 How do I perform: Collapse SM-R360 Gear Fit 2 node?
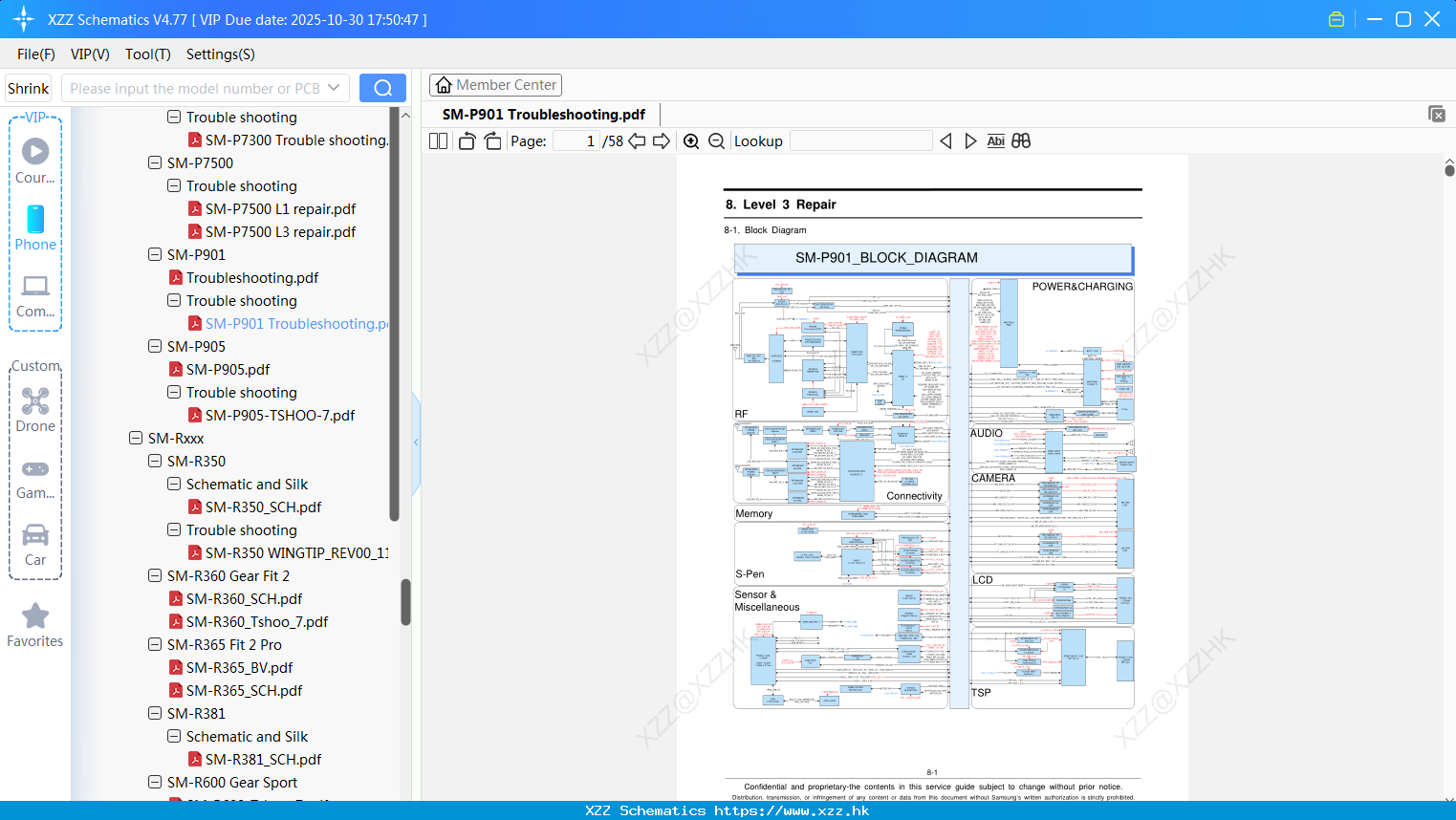click(x=155, y=575)
